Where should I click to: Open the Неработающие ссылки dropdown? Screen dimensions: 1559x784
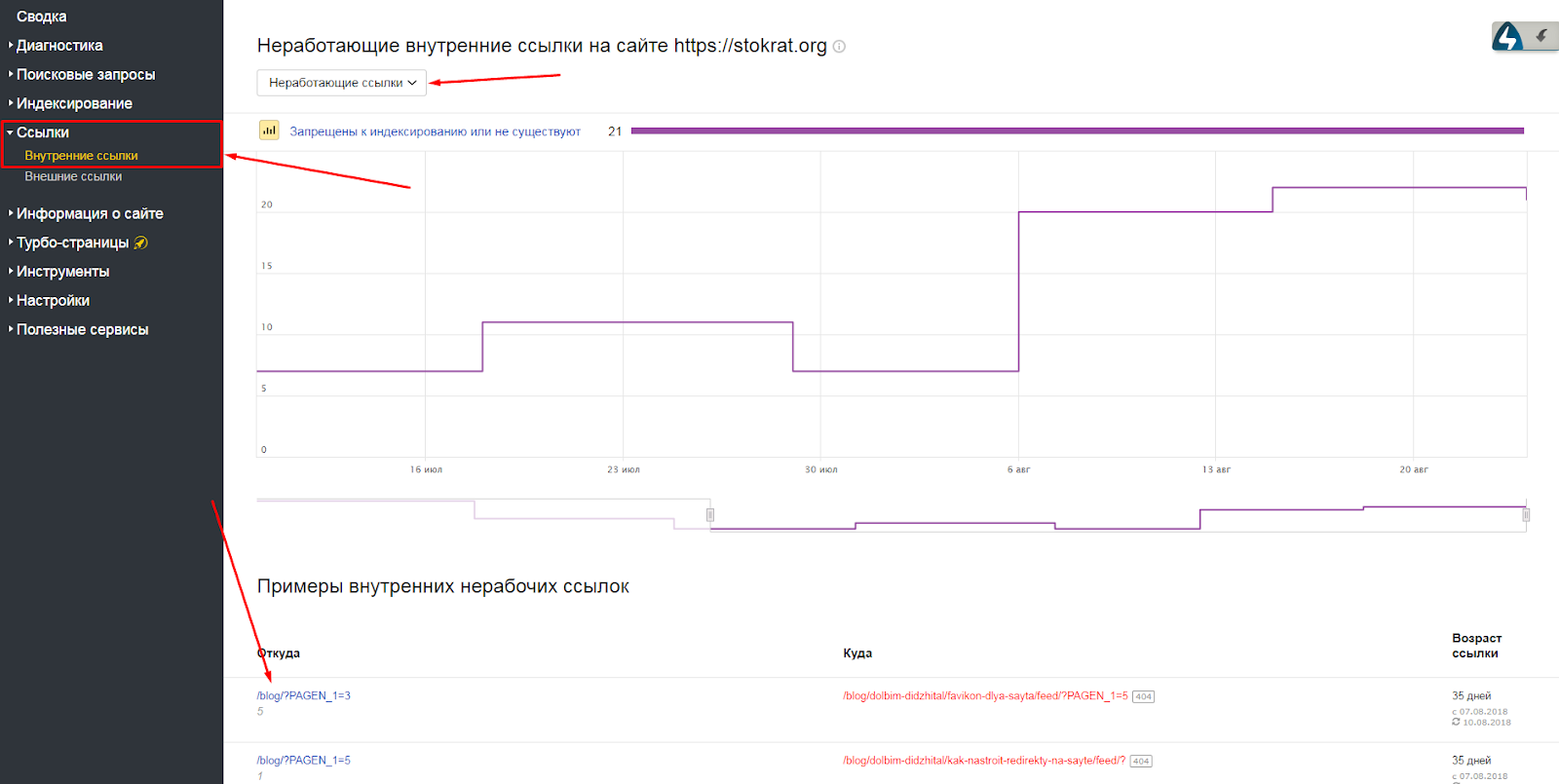point(341,83)
